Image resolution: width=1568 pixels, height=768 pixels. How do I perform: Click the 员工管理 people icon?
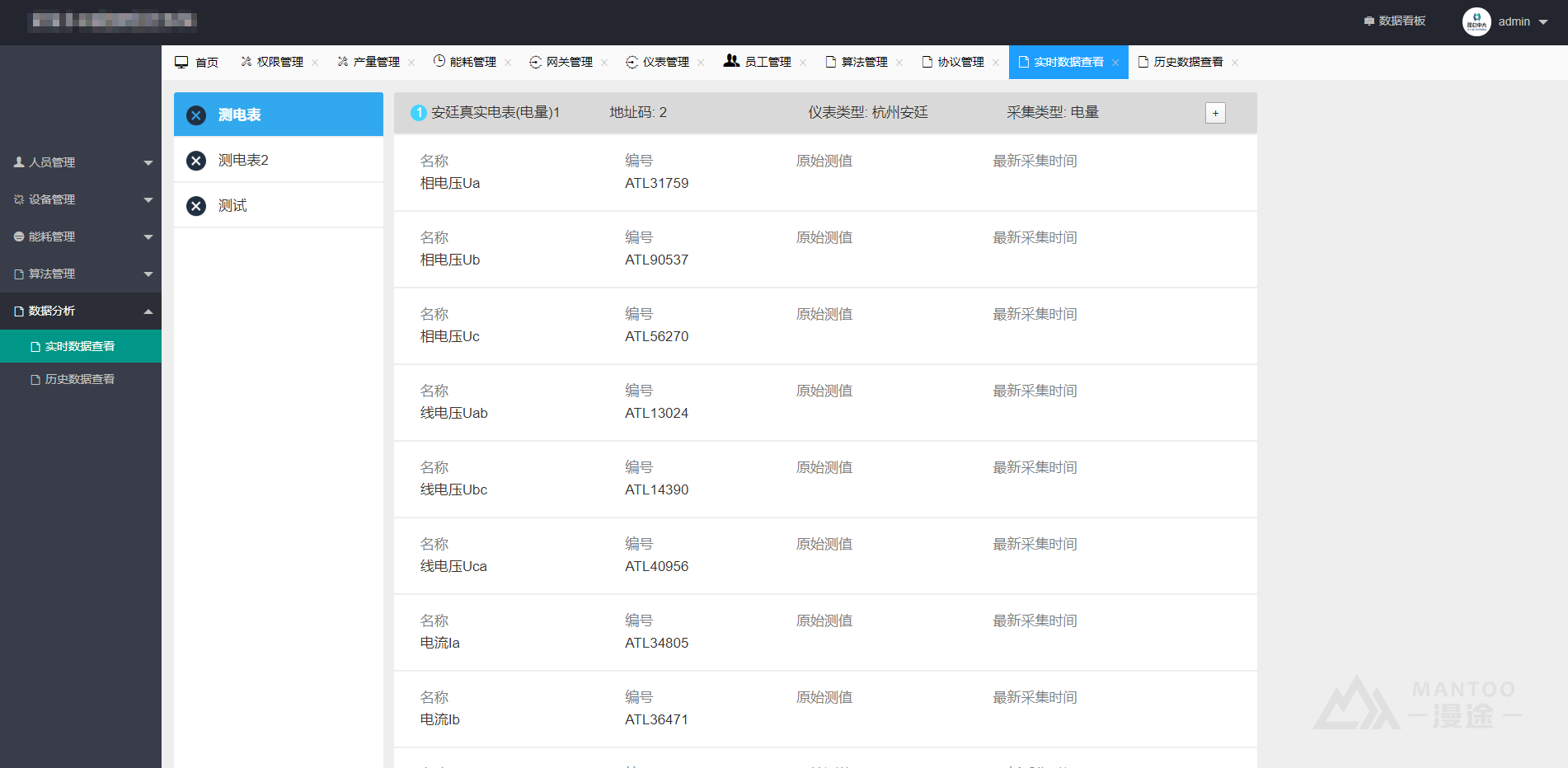click(731, 61)
